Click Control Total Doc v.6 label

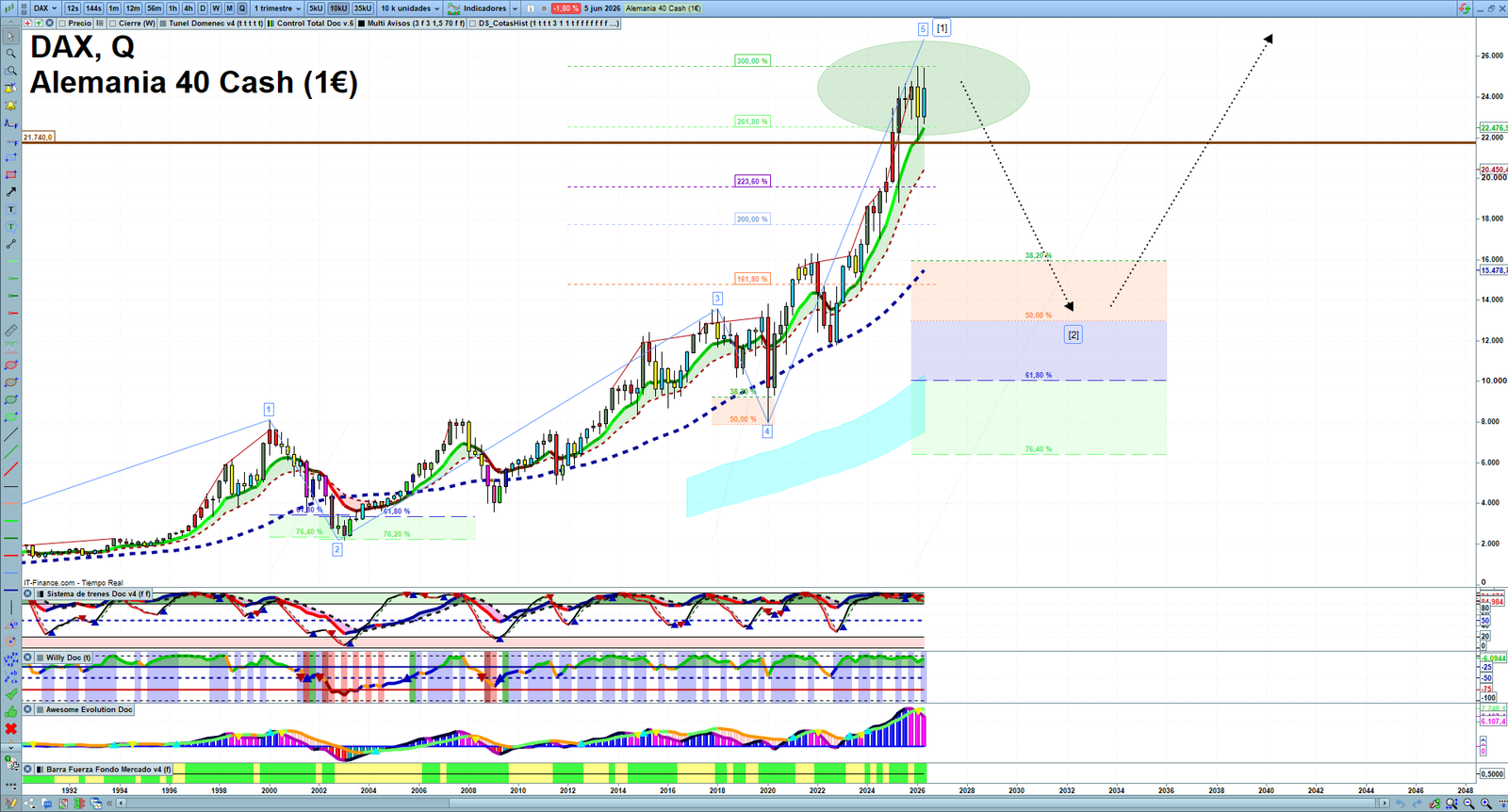(315, 23)
